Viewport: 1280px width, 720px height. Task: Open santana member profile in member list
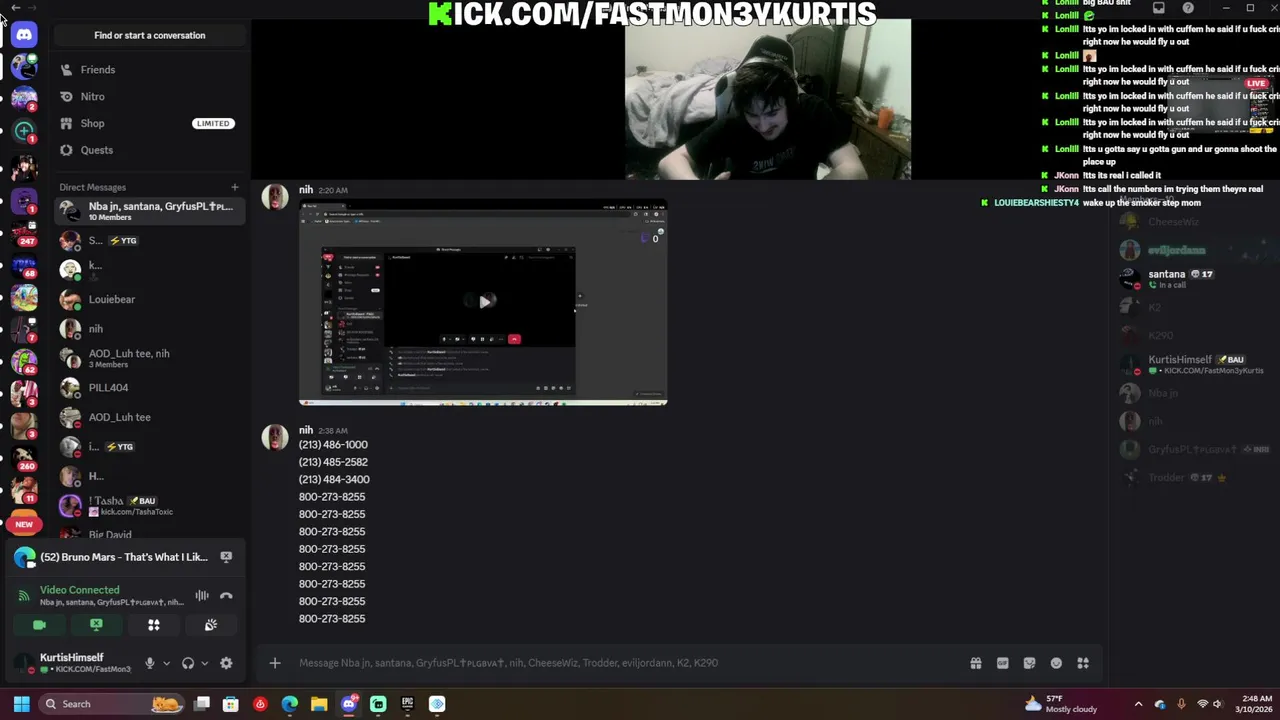click(1192, 279)
